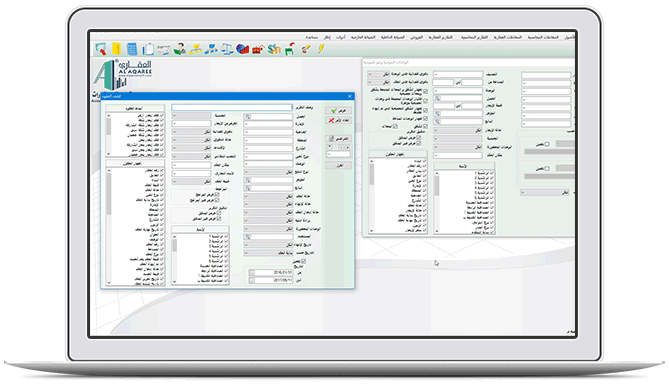This screenshot has width=669, height=388.
Task: Open the rightmost item in the top menu bar
Action: 569,38
